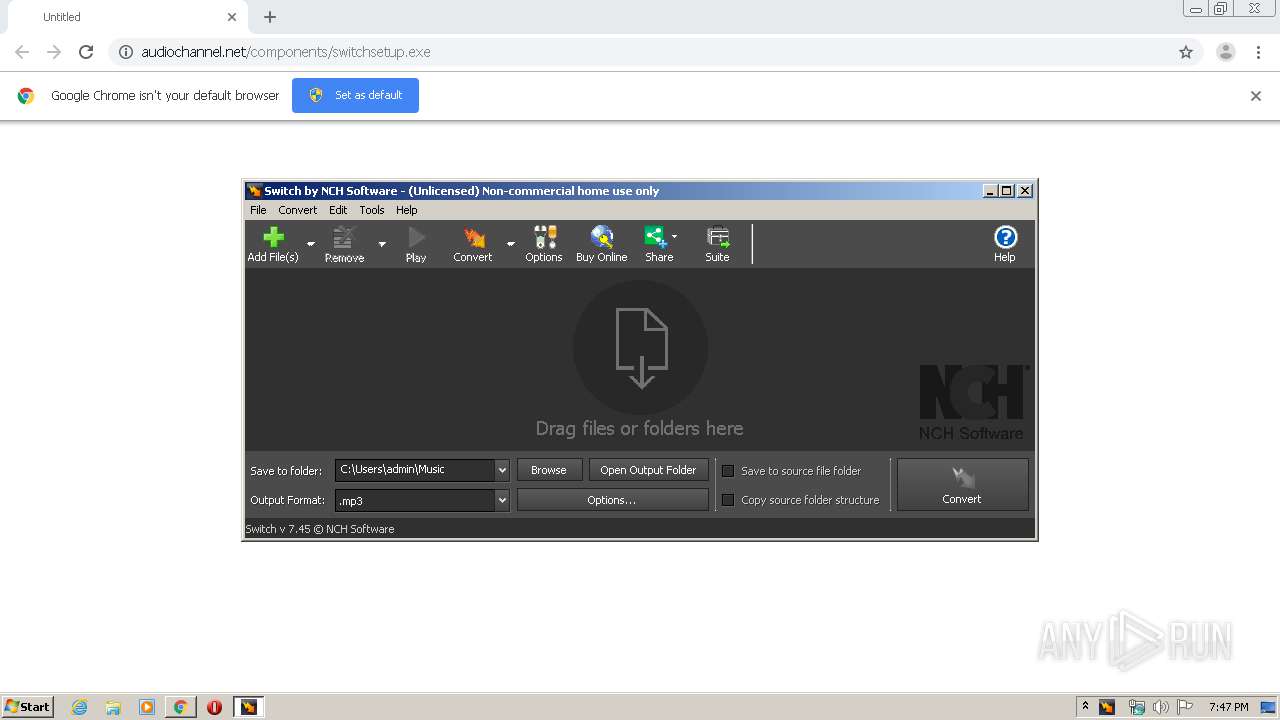Expand the Save to folder dropdown

pyautogui.click(x=502, y=470)
